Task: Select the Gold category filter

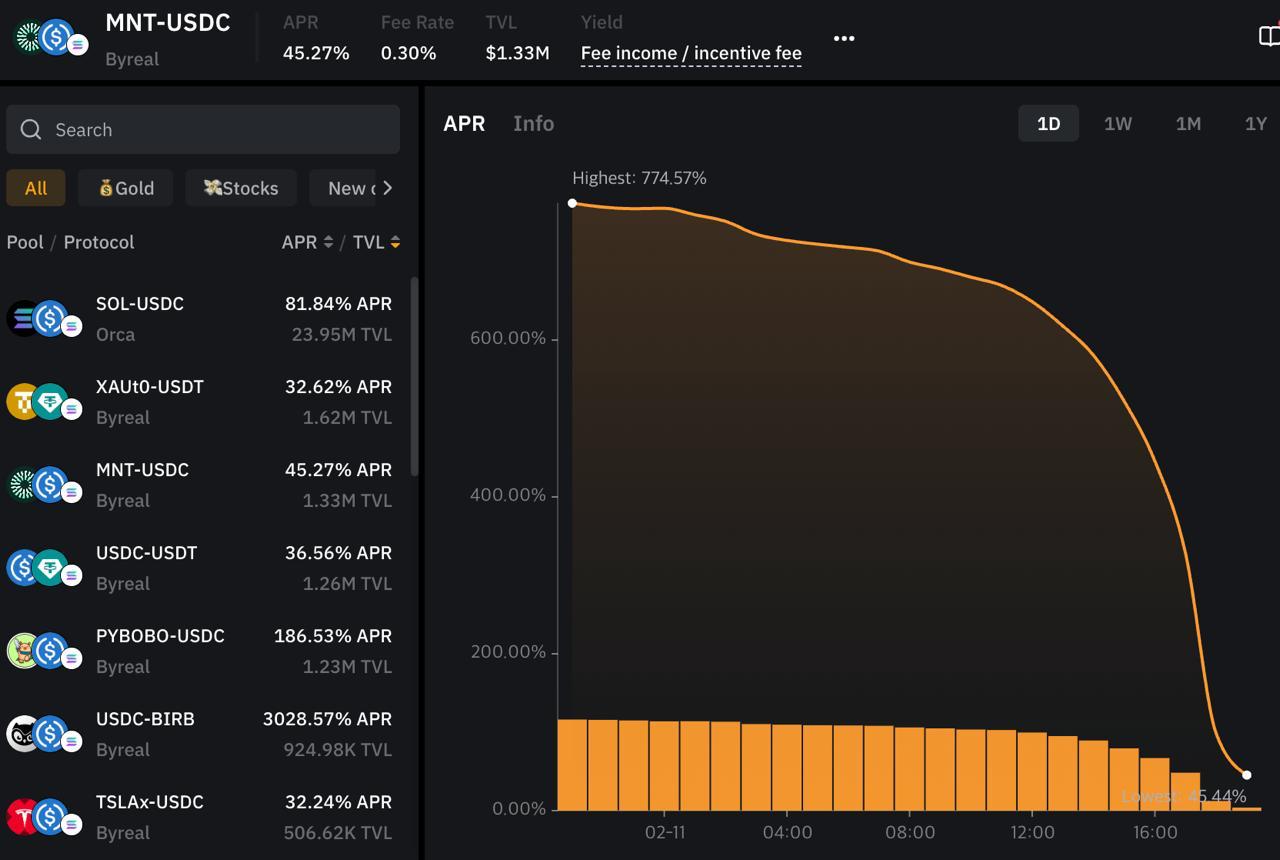Action: tap(126, 188)
